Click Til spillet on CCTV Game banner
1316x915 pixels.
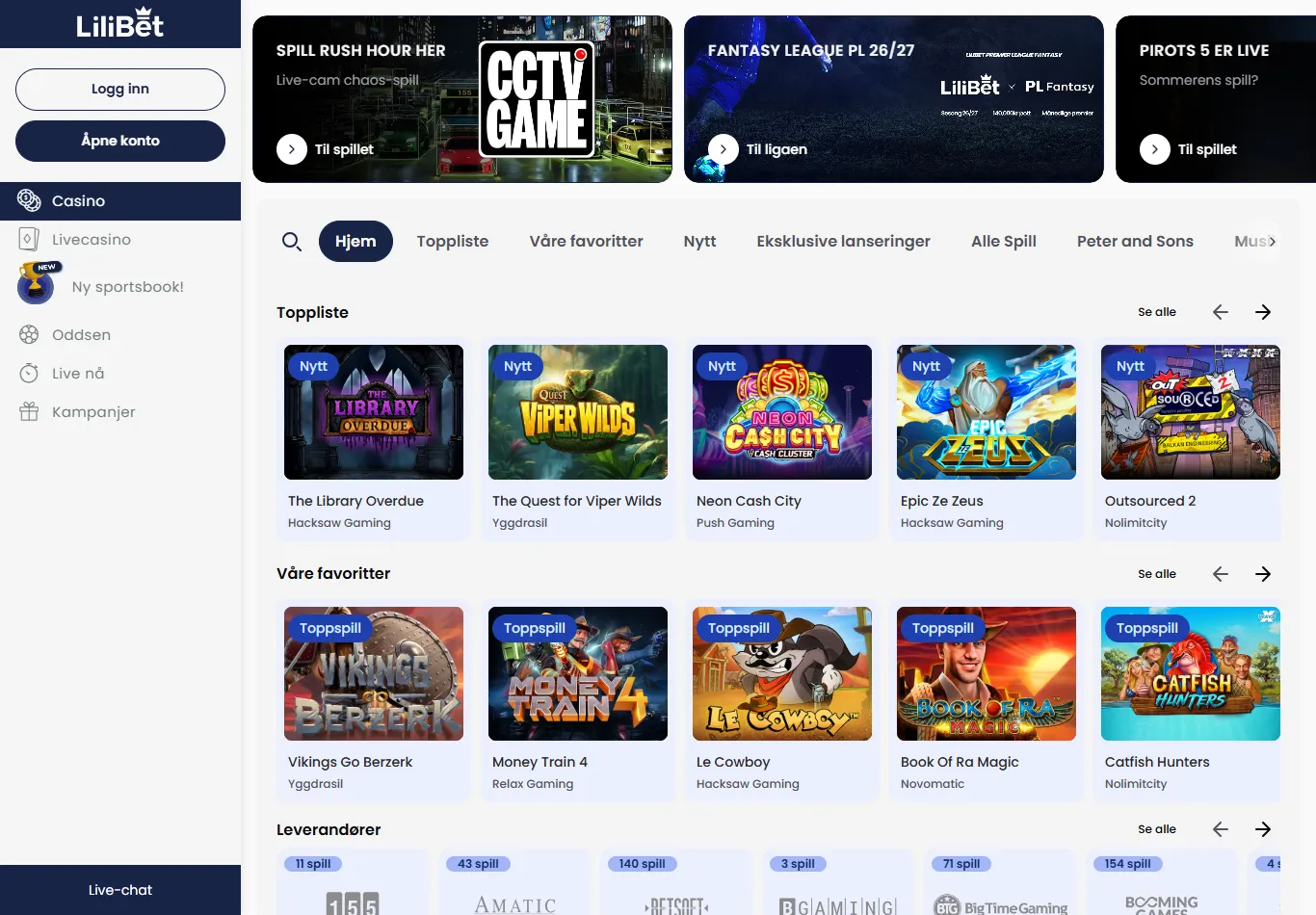[x=344, y=149]
